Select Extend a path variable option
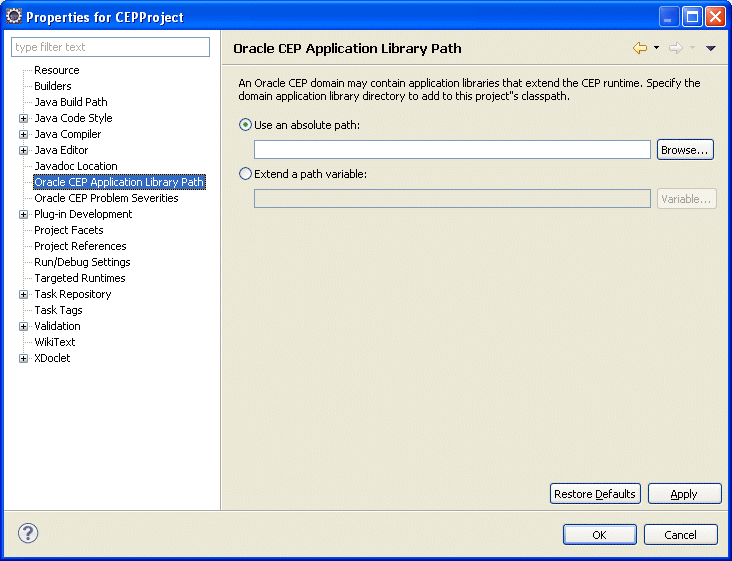The height and width of the screenshot is (561, 732). [x=245, y=174]
